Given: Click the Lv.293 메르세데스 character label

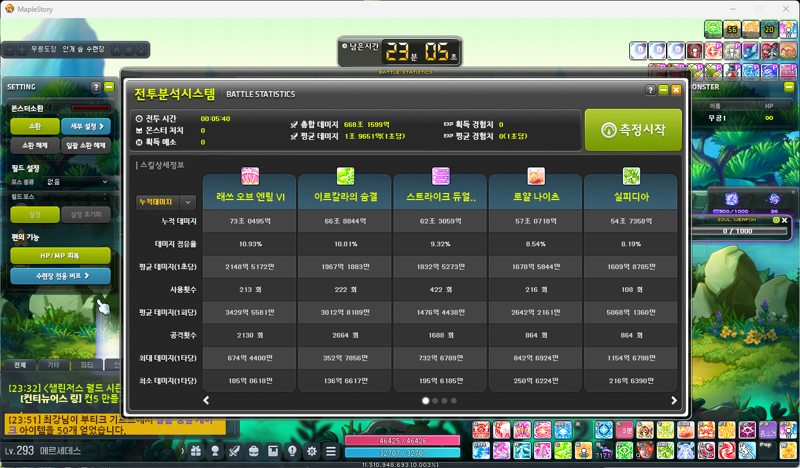Looking at the screenshot, I should (43, 451).
